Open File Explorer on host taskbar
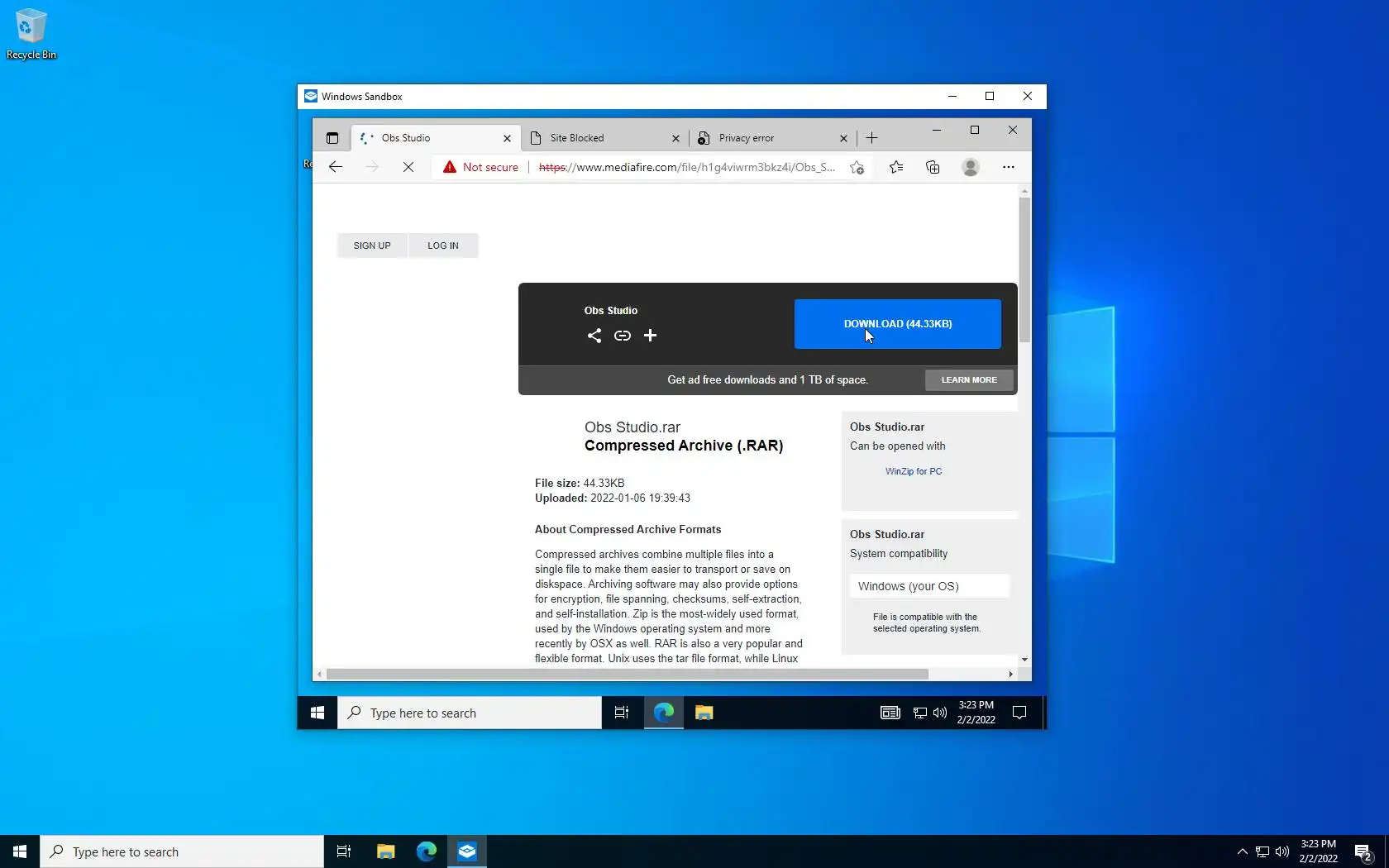 386,851
